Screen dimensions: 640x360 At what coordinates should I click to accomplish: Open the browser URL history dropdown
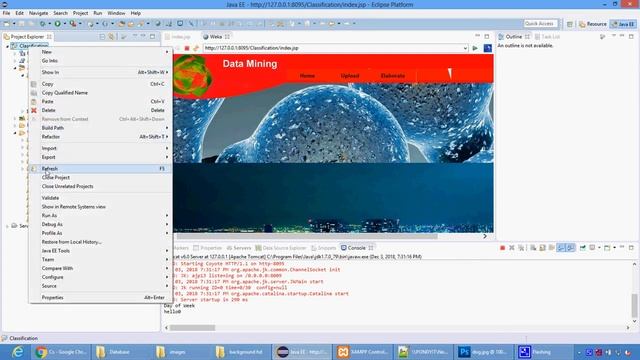[x=465, y=48]
